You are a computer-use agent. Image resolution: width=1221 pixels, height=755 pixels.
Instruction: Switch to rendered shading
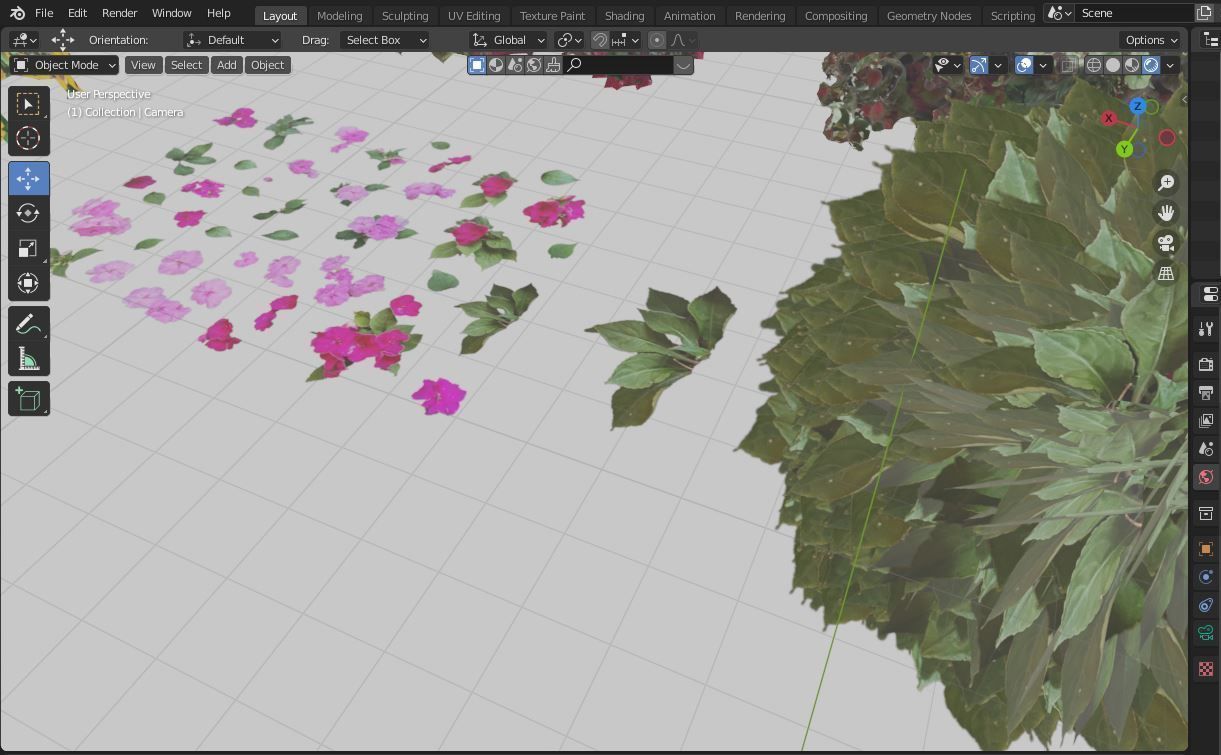(x=1151, y=65)
